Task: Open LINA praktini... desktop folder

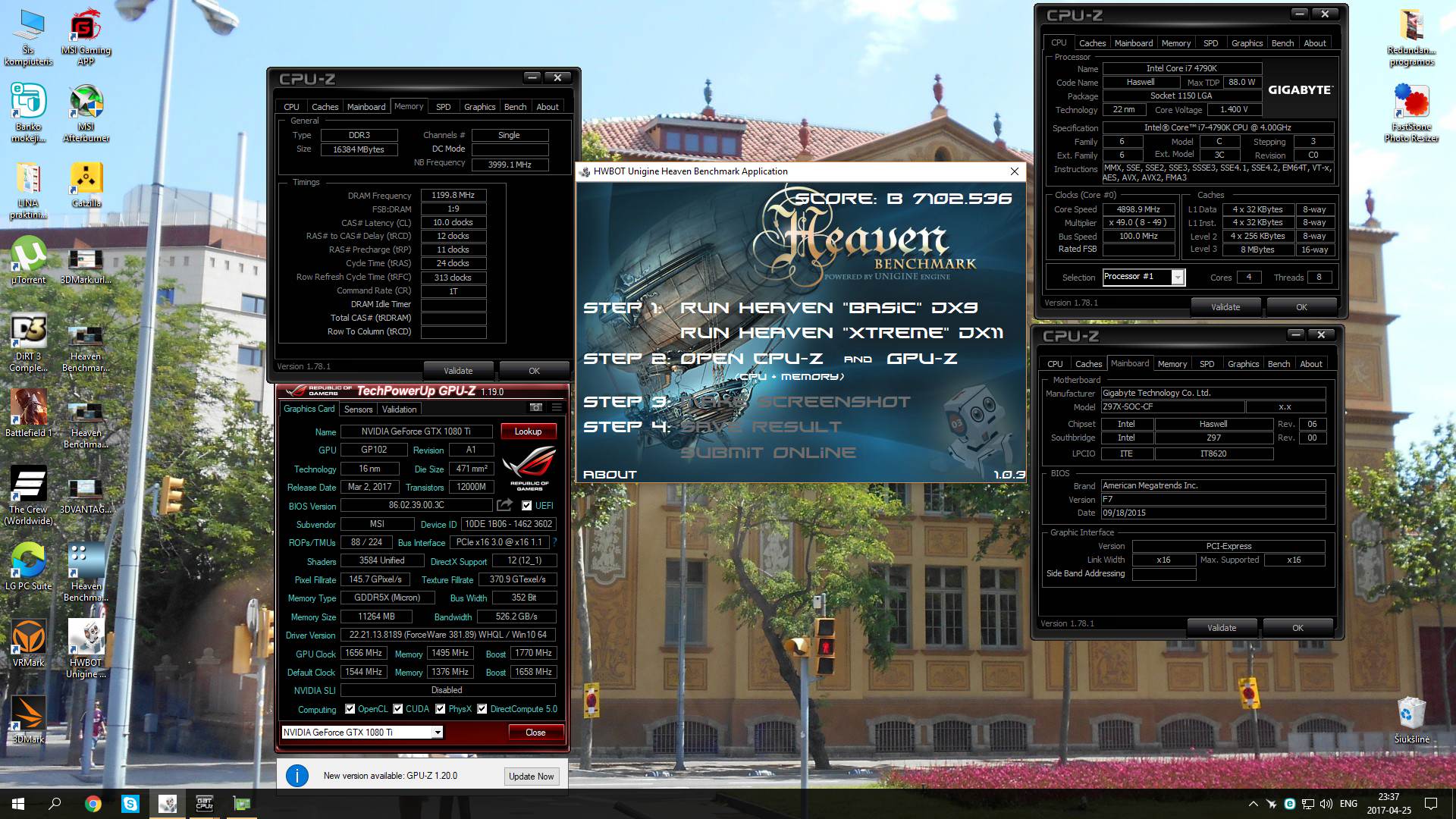Action: pos(28,191)
